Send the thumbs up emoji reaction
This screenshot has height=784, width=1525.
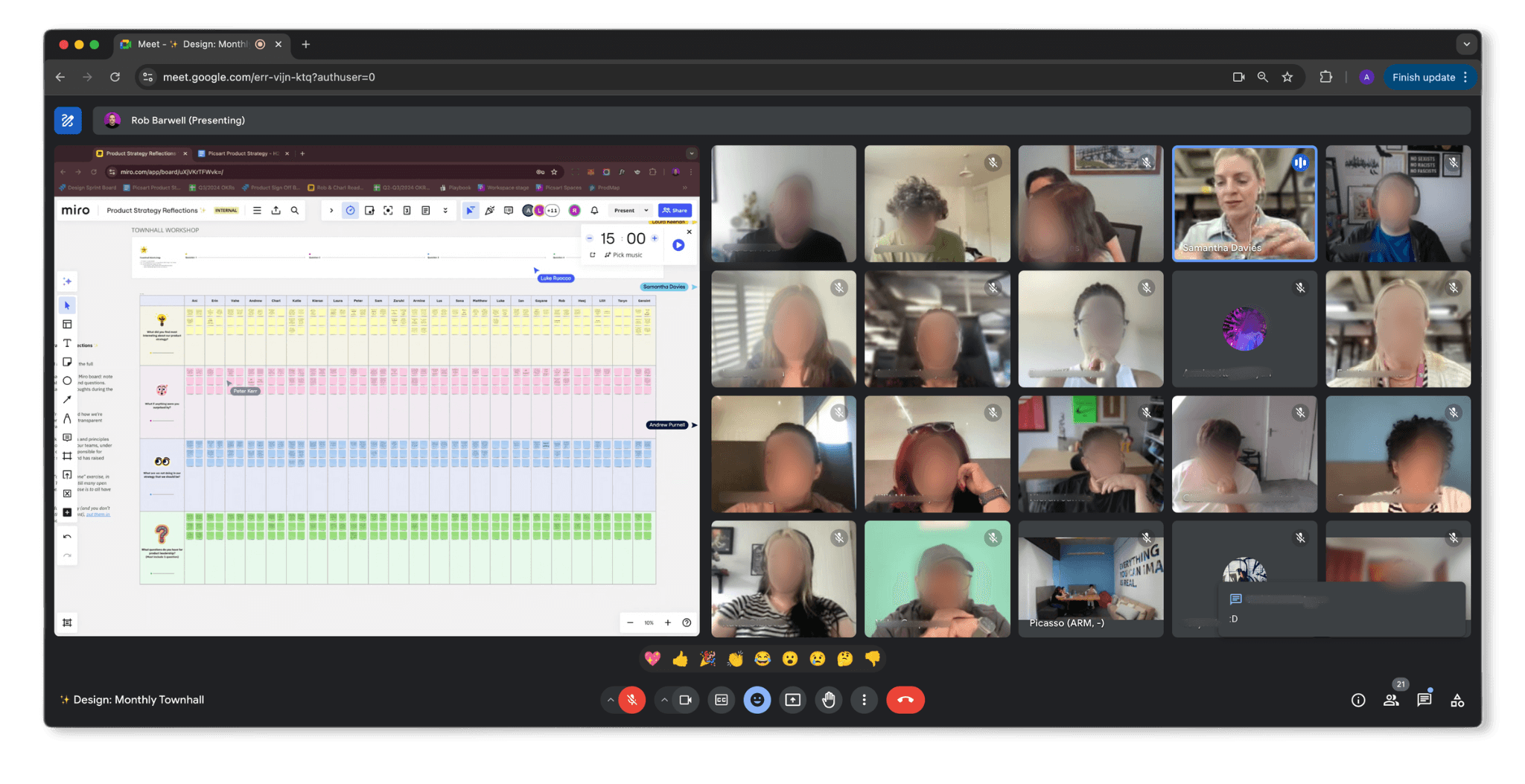click(680, 658)
